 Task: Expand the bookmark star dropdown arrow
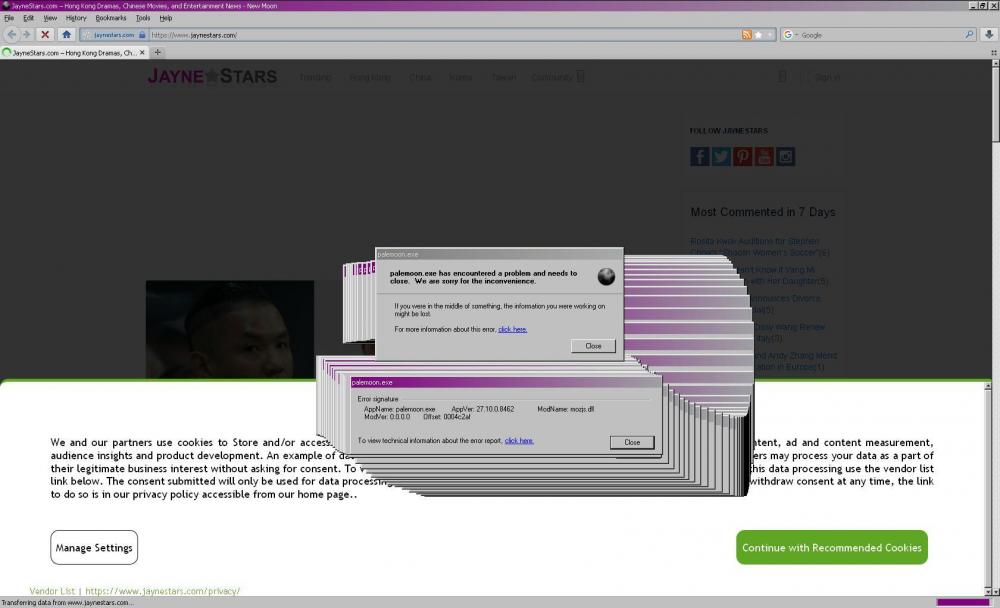tap(769, 35)
